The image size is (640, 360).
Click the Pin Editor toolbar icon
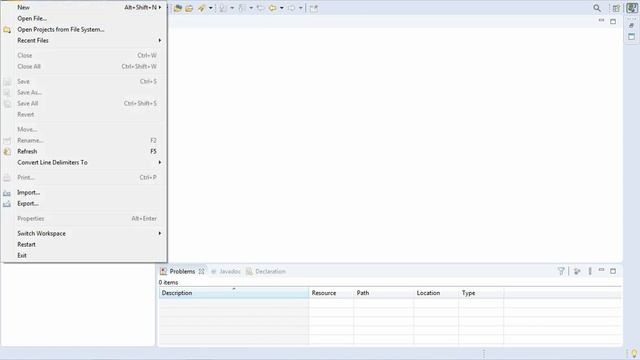coord(313,8)
